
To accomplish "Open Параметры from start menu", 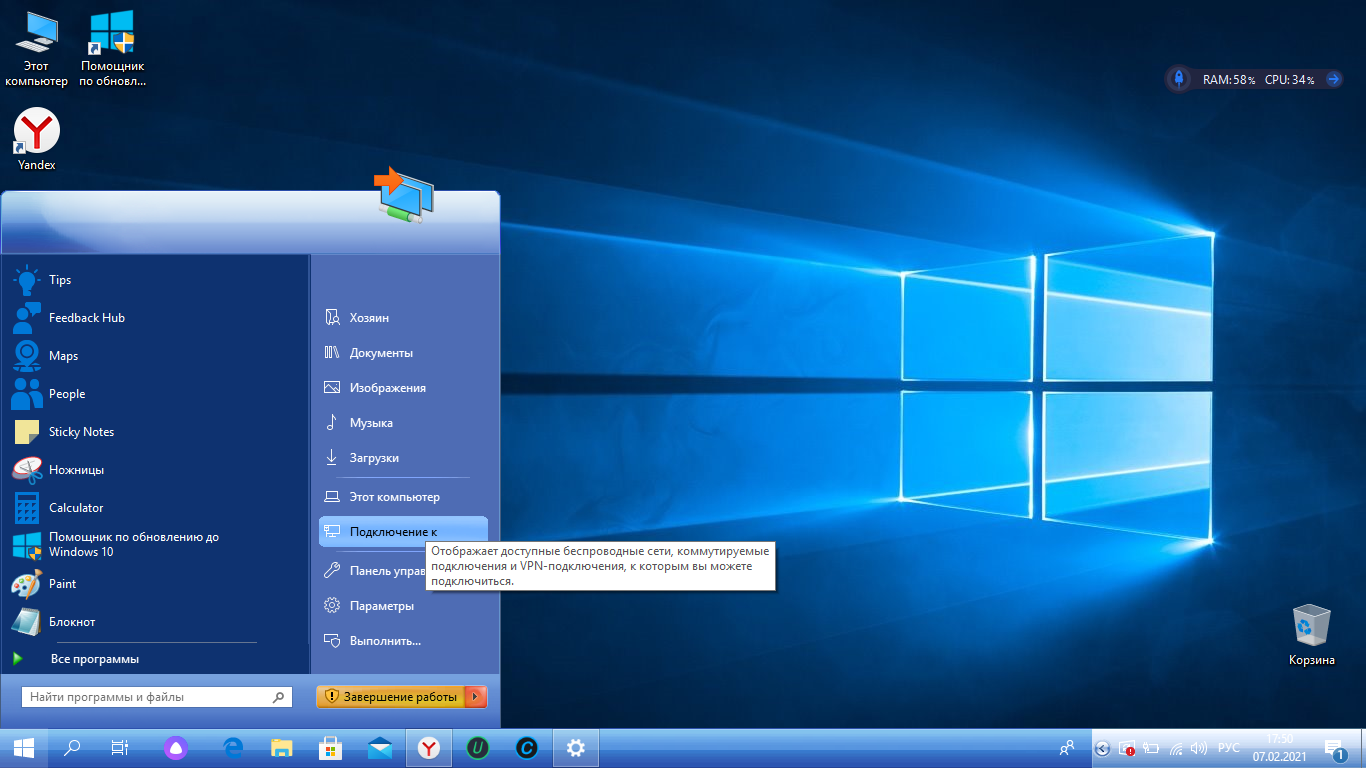I will point(381,606).
